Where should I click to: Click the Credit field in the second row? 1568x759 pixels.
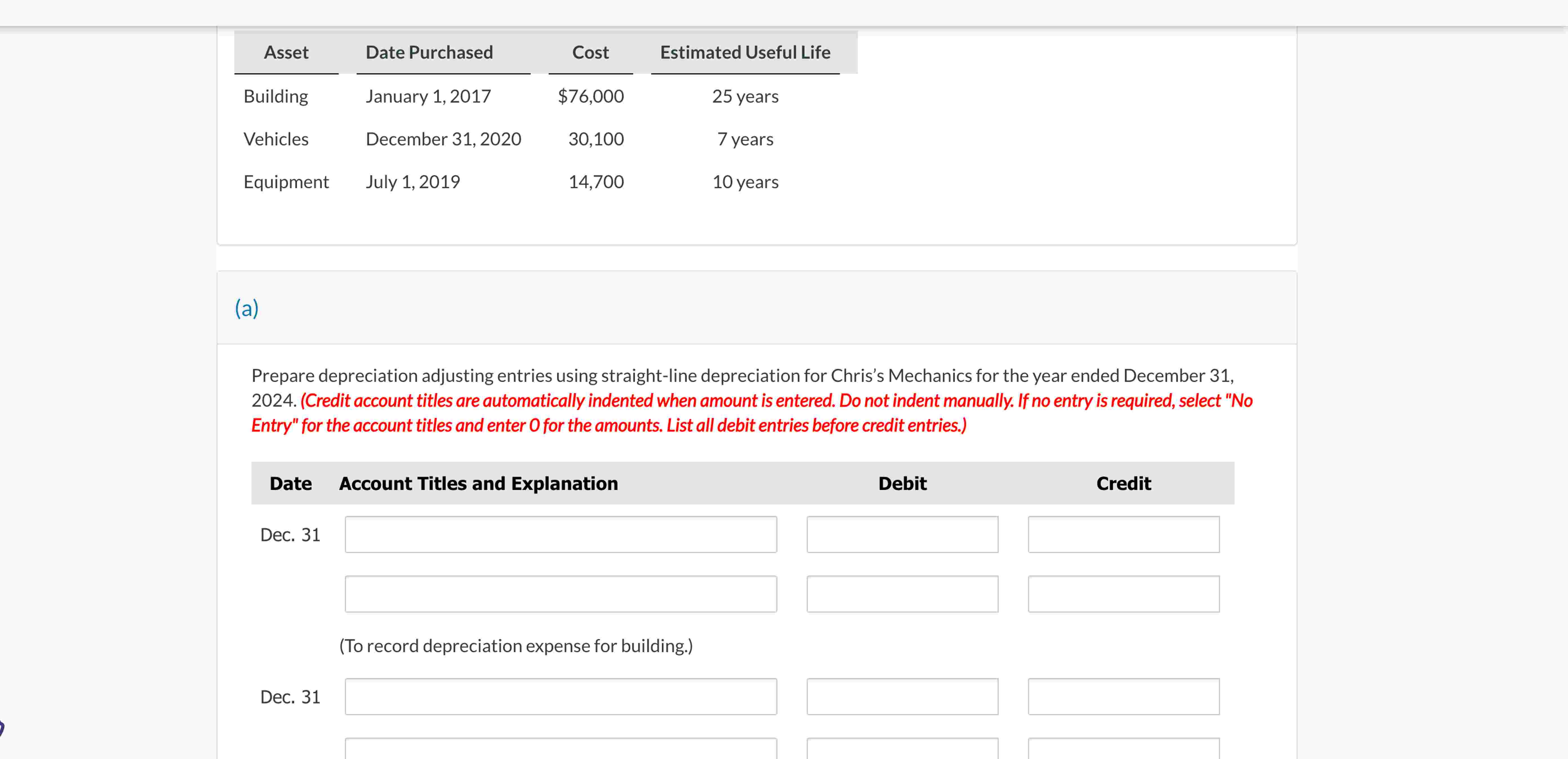tap(1123, 593)
